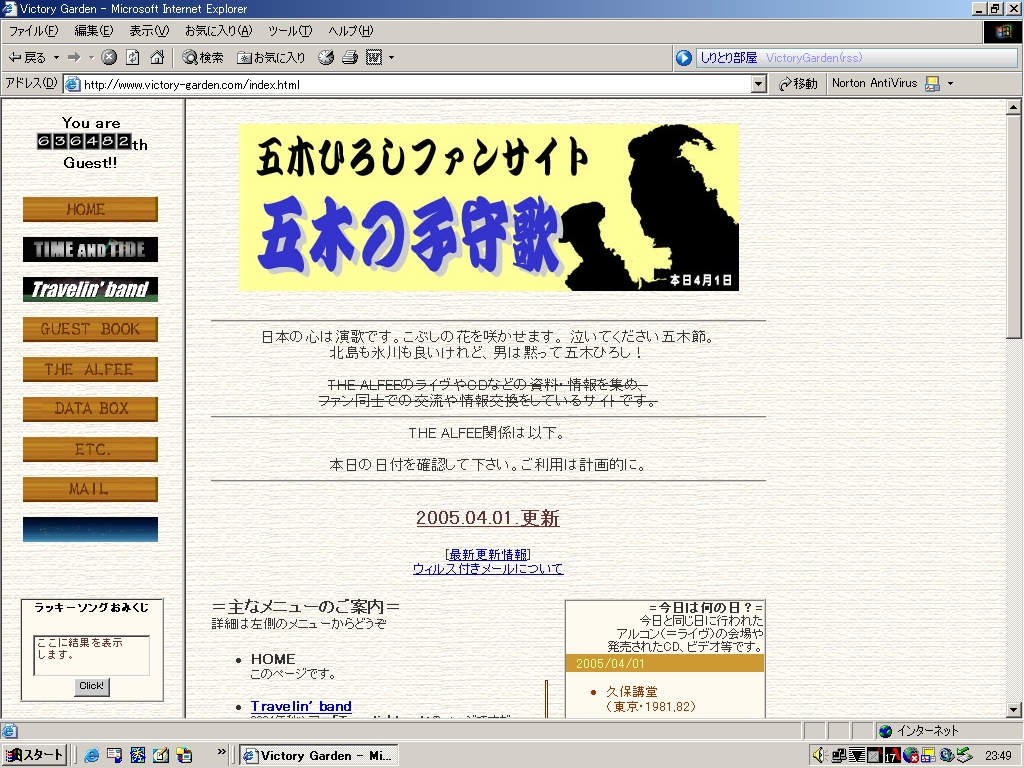Open the お気に入り(A) menu
Viewport: 1024px width, 768px height.
218,31
